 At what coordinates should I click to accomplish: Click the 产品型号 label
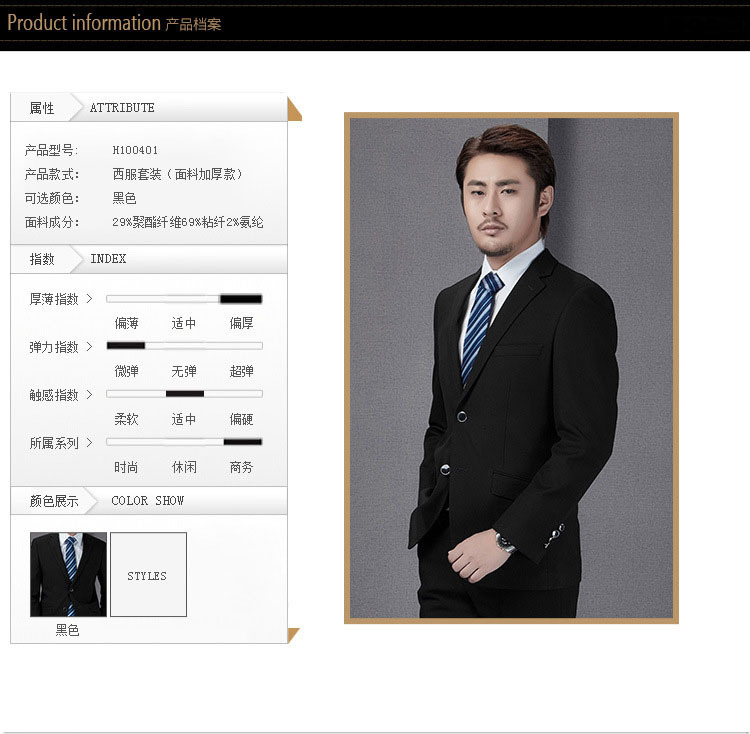pos(51,150)
